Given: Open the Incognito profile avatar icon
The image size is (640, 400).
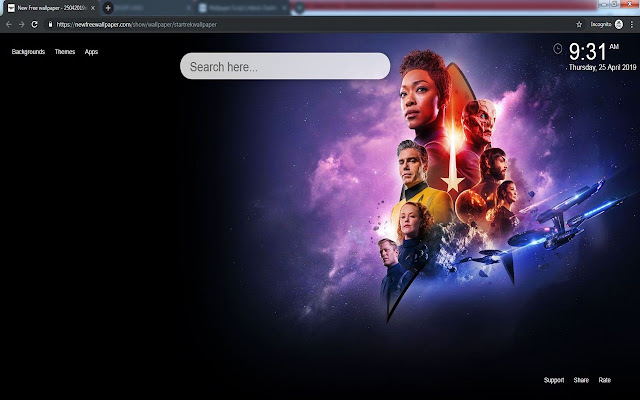Looking at the screenshot, I should [619, 24].
